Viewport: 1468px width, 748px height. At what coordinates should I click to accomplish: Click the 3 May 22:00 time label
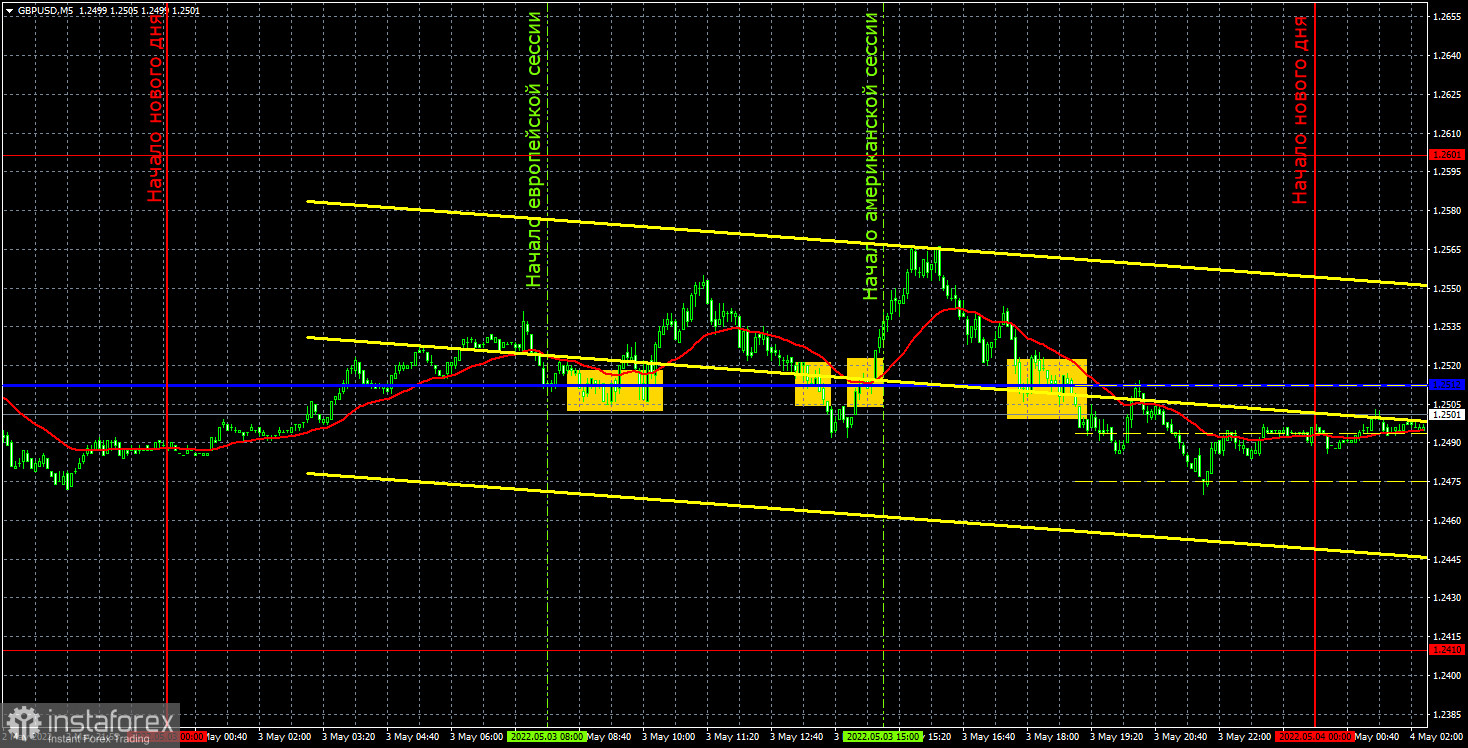[x=1243, y=736]
